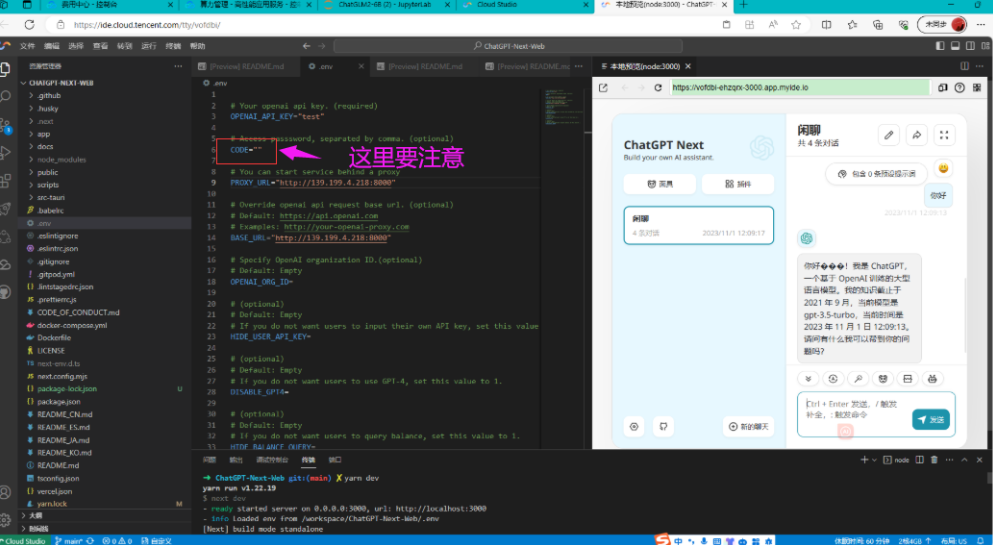This screenshot has width=993, height=545.
Task: Open the new terminal dropdown arrow
Action: [875, 460]
